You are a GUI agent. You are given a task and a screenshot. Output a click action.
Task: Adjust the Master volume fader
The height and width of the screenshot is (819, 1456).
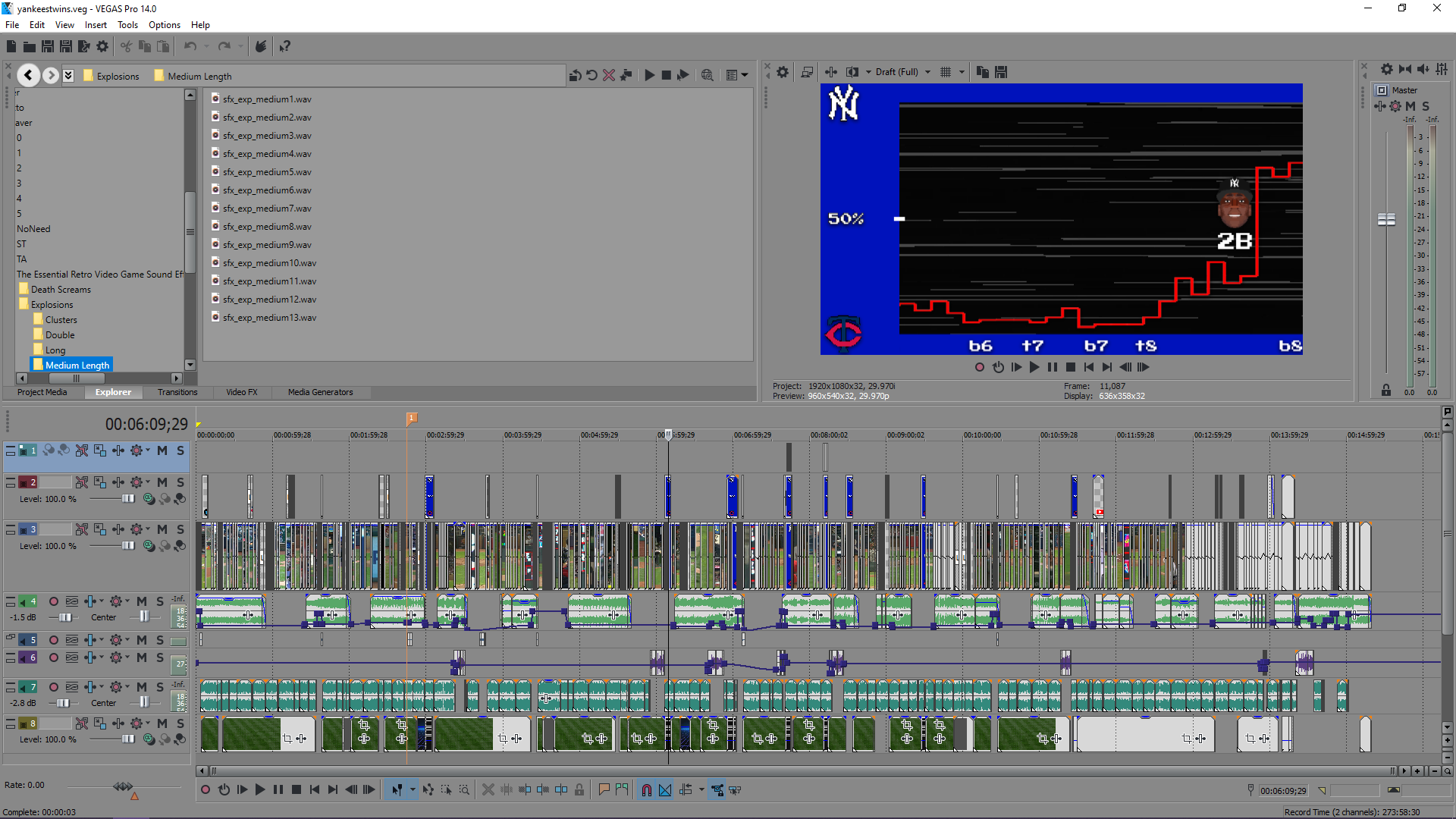pyautogui.click(x=1386, y=219)
